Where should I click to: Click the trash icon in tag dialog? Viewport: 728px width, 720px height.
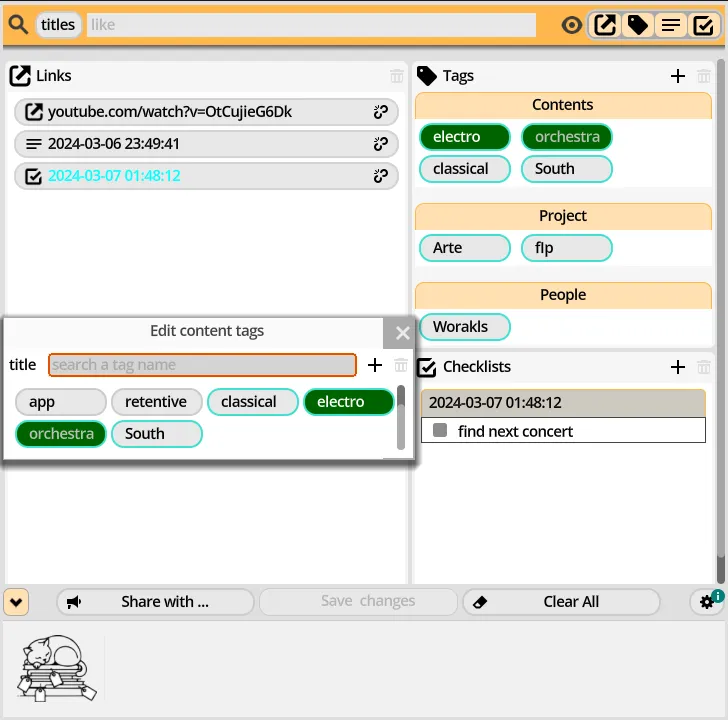point(400,365)
